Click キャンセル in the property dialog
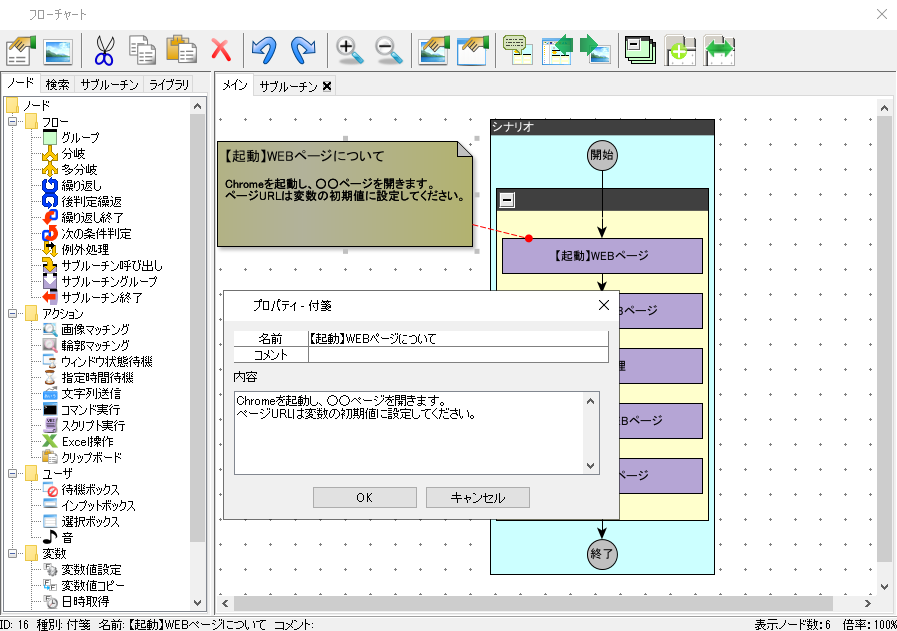897x631 pixels. click(478, 498)
